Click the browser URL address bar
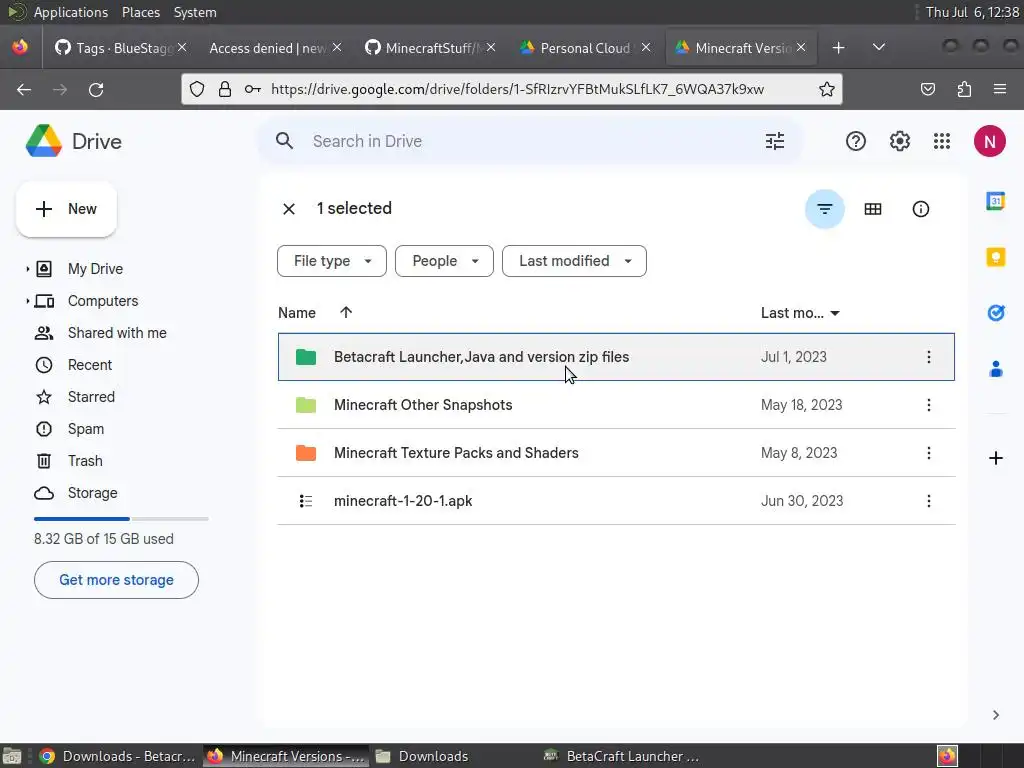1024x768 pixels. (x=512, y=89)
